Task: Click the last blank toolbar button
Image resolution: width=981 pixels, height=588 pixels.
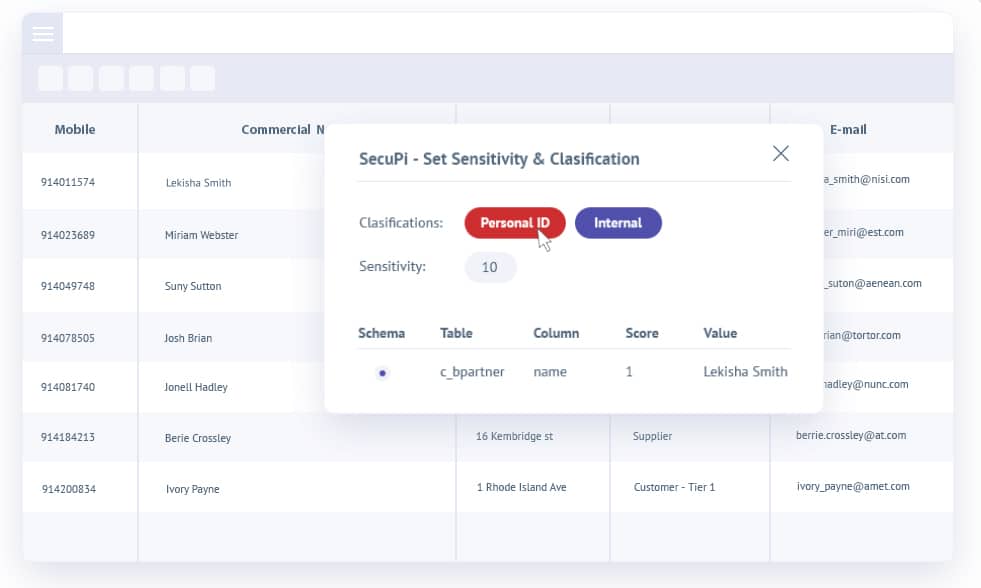Action: click(x=202, y=78)
